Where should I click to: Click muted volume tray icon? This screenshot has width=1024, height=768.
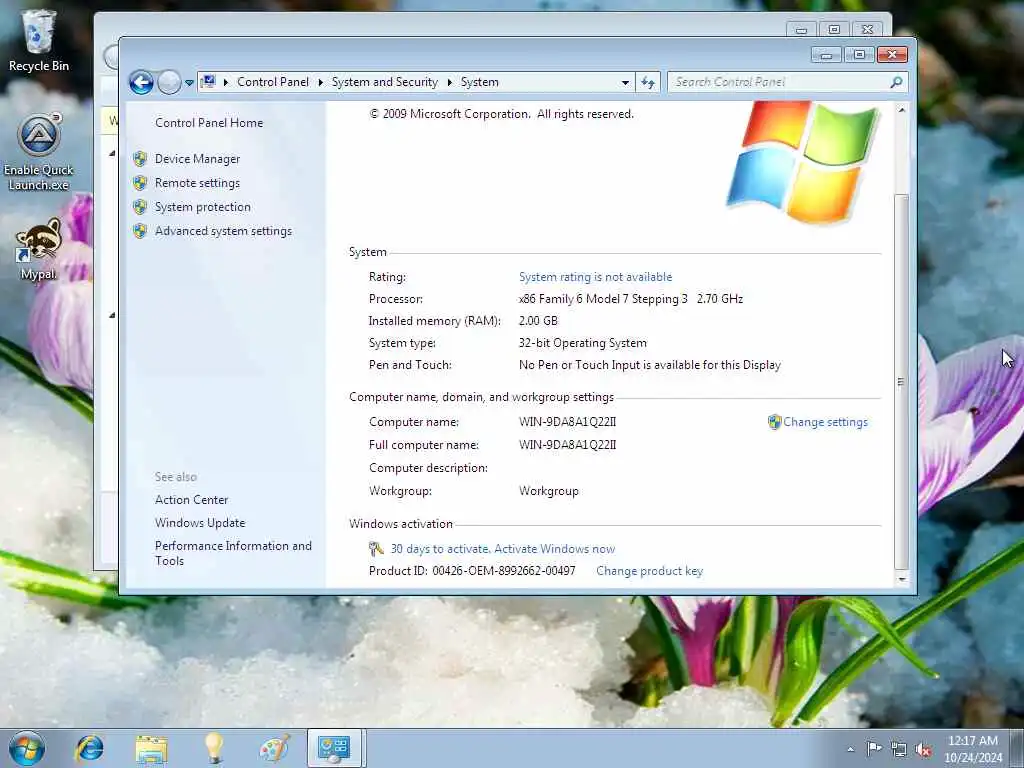923,750
